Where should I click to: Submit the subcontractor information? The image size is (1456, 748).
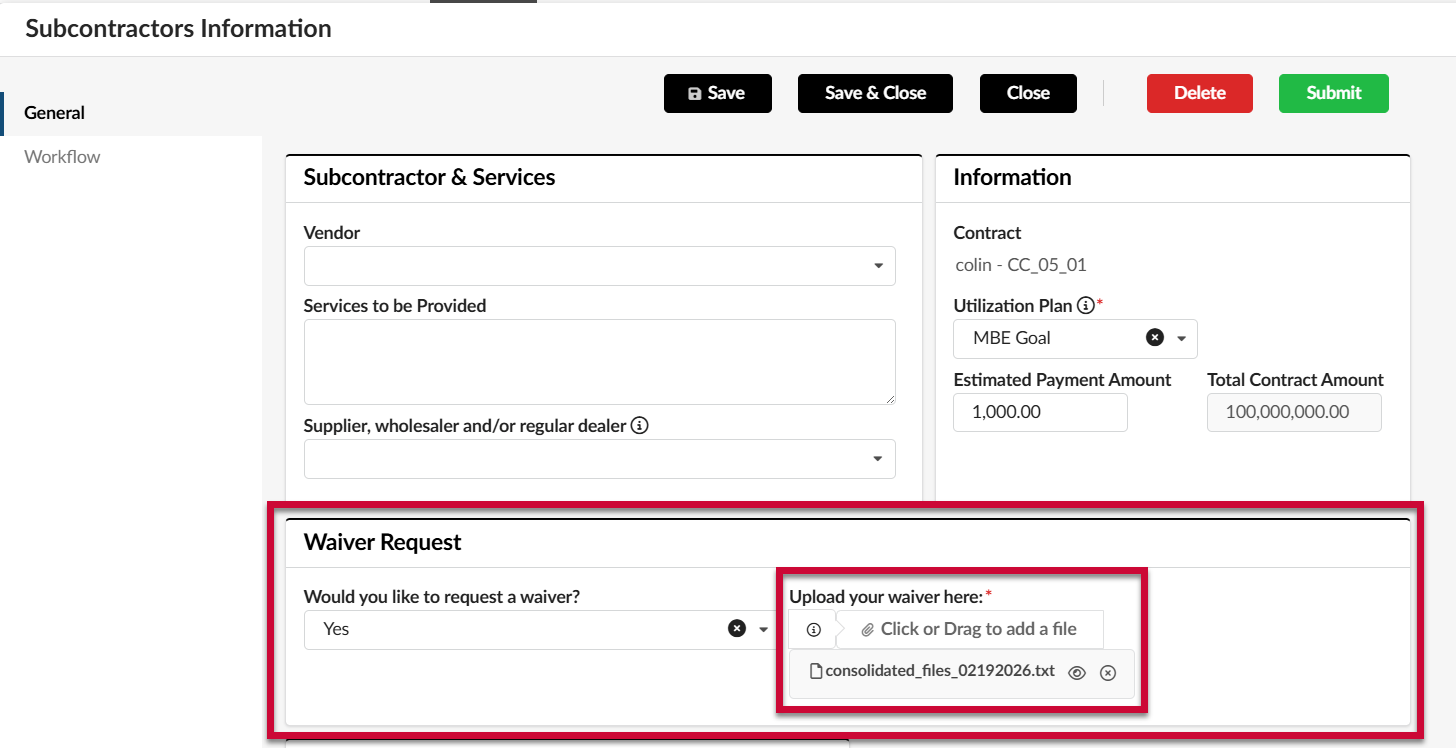click(1333, 93)
